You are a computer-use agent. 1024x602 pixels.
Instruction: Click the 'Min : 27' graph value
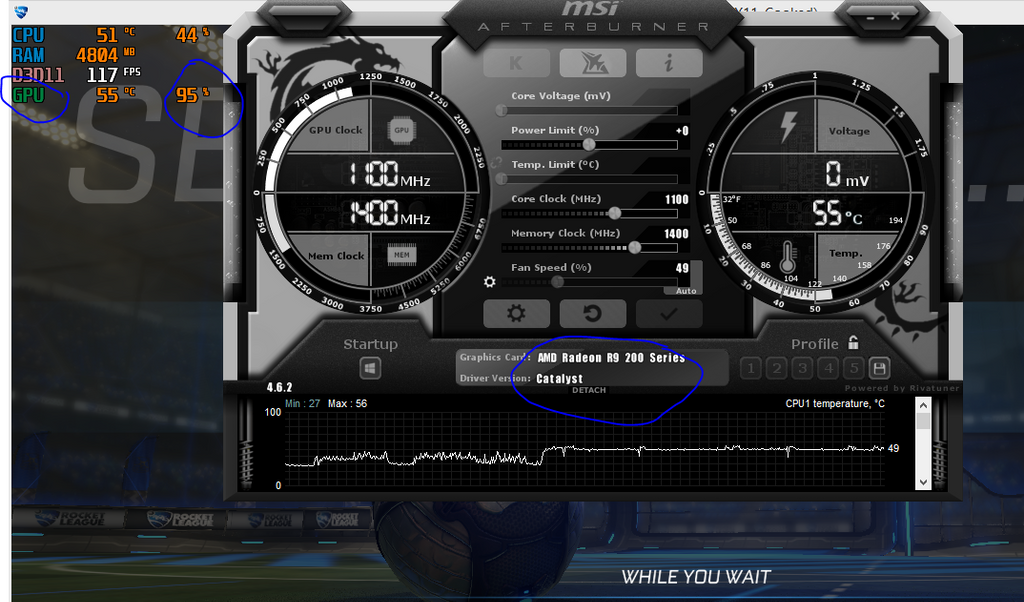pyautogui.click(x=302, y=404)
